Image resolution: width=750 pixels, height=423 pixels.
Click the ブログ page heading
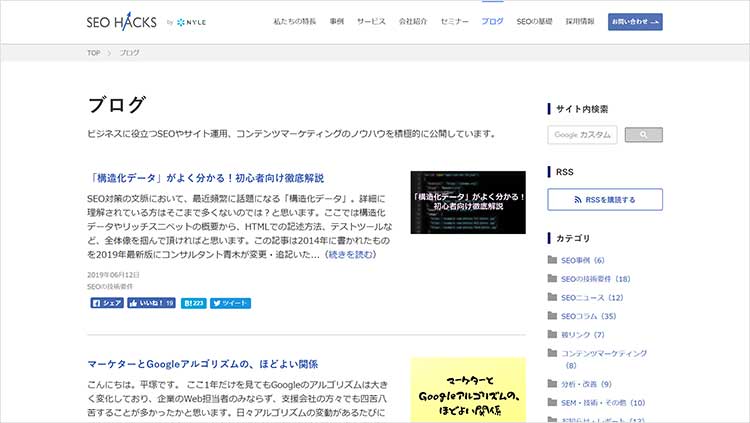[x=117, y=105]
